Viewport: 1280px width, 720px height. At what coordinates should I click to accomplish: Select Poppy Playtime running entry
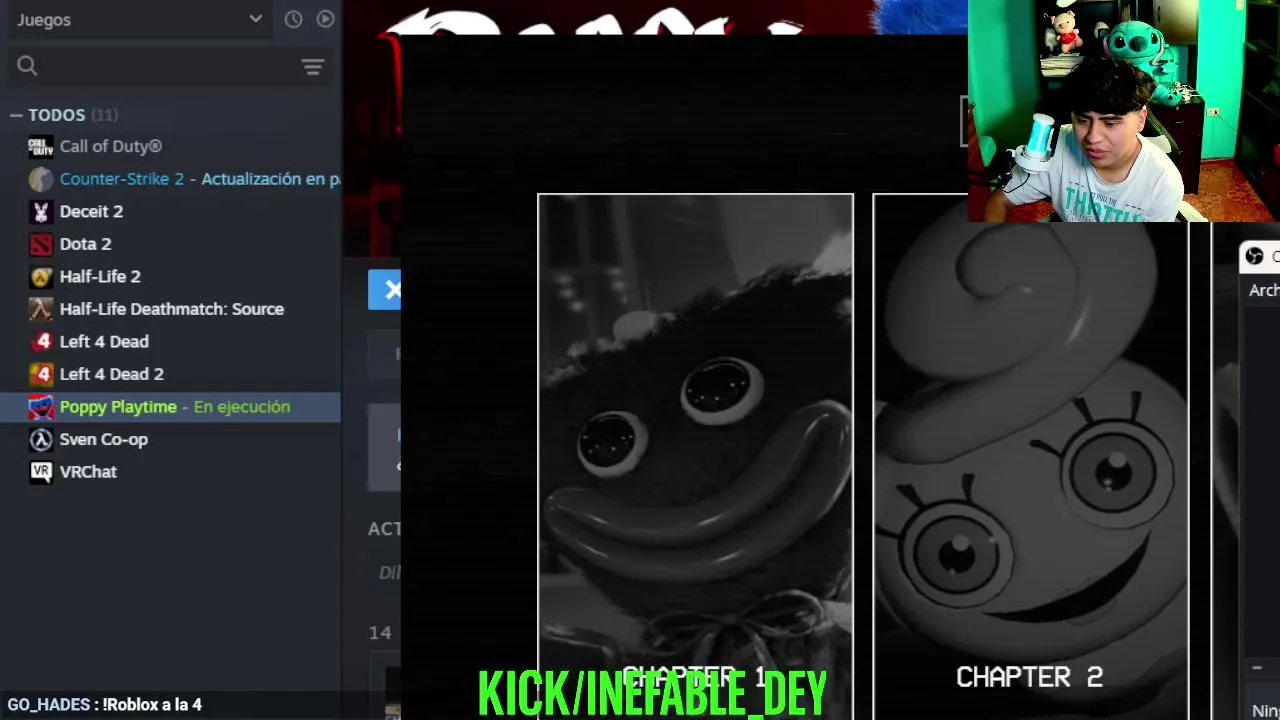tap(170, 407)
